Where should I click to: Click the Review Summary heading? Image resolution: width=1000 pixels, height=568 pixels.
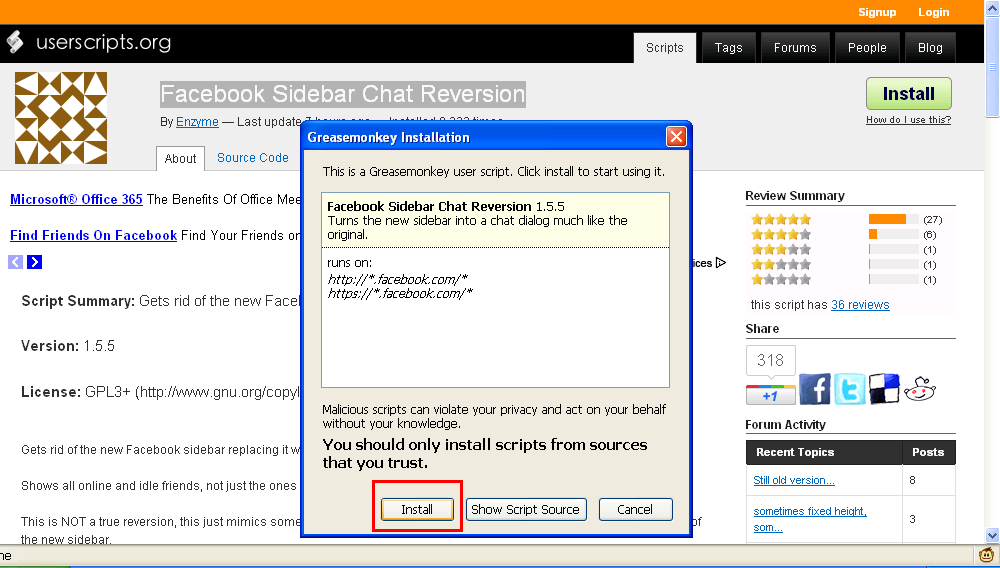pyautogui.click(x=795, y=196)
